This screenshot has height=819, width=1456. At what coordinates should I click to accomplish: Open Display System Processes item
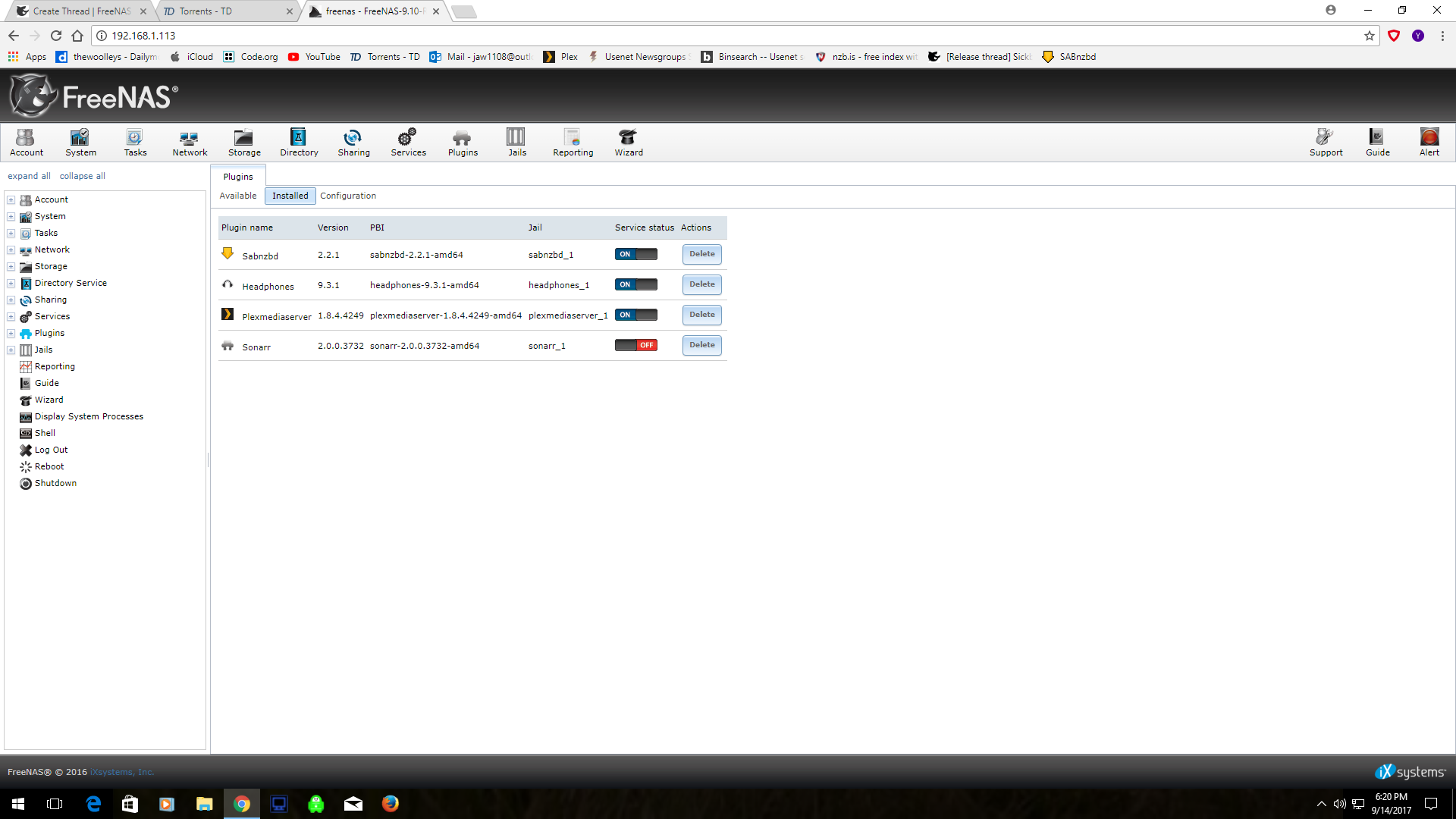coord(89,416)
